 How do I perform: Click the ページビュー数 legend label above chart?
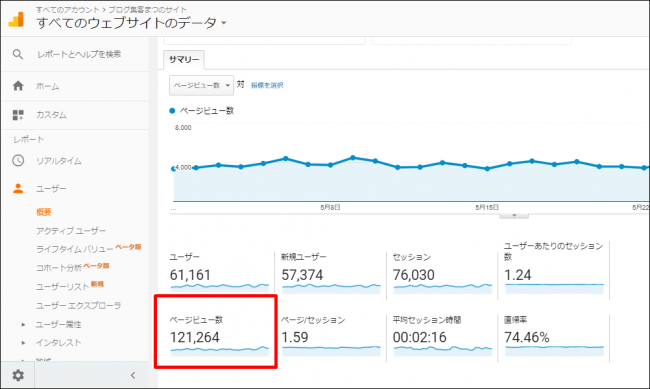click(207, 111)
